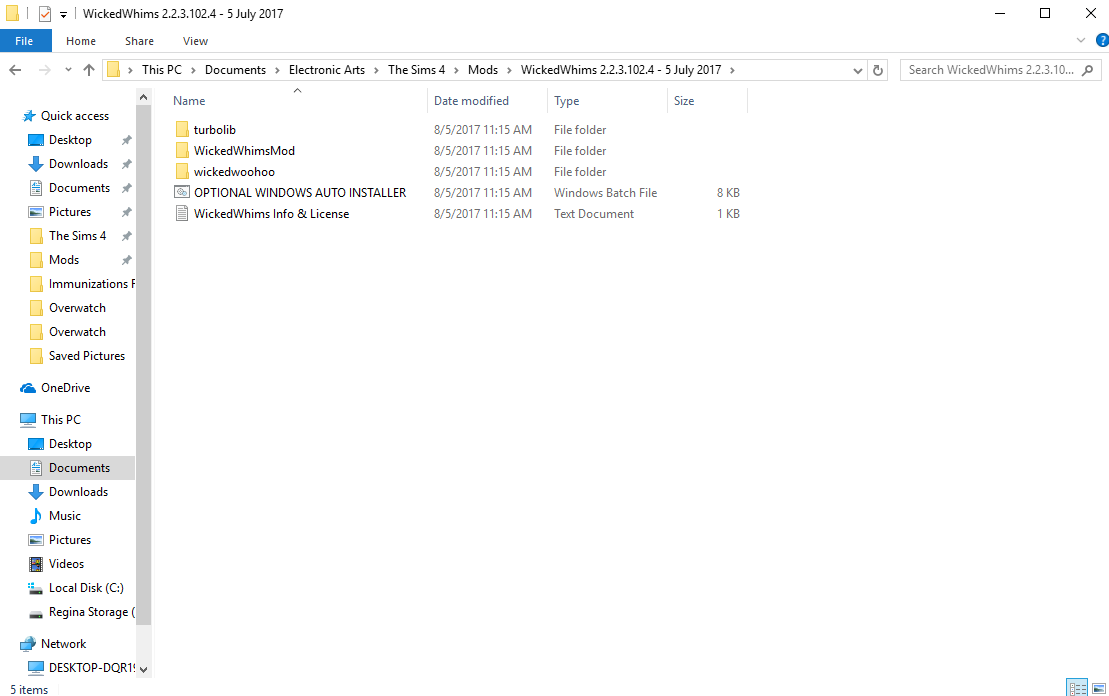
Task: Click the navigation pane scroll up arrow
Action: [144, 98]
